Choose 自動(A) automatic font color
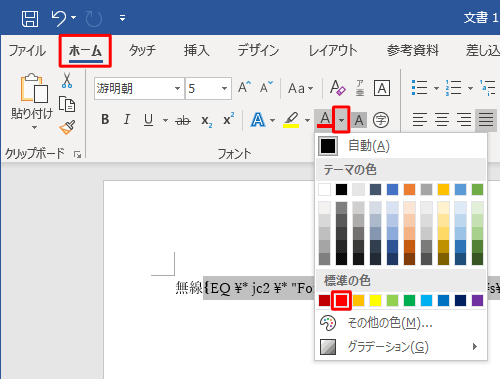The width and height of the screenshot is (500, 379). point(401,146)
